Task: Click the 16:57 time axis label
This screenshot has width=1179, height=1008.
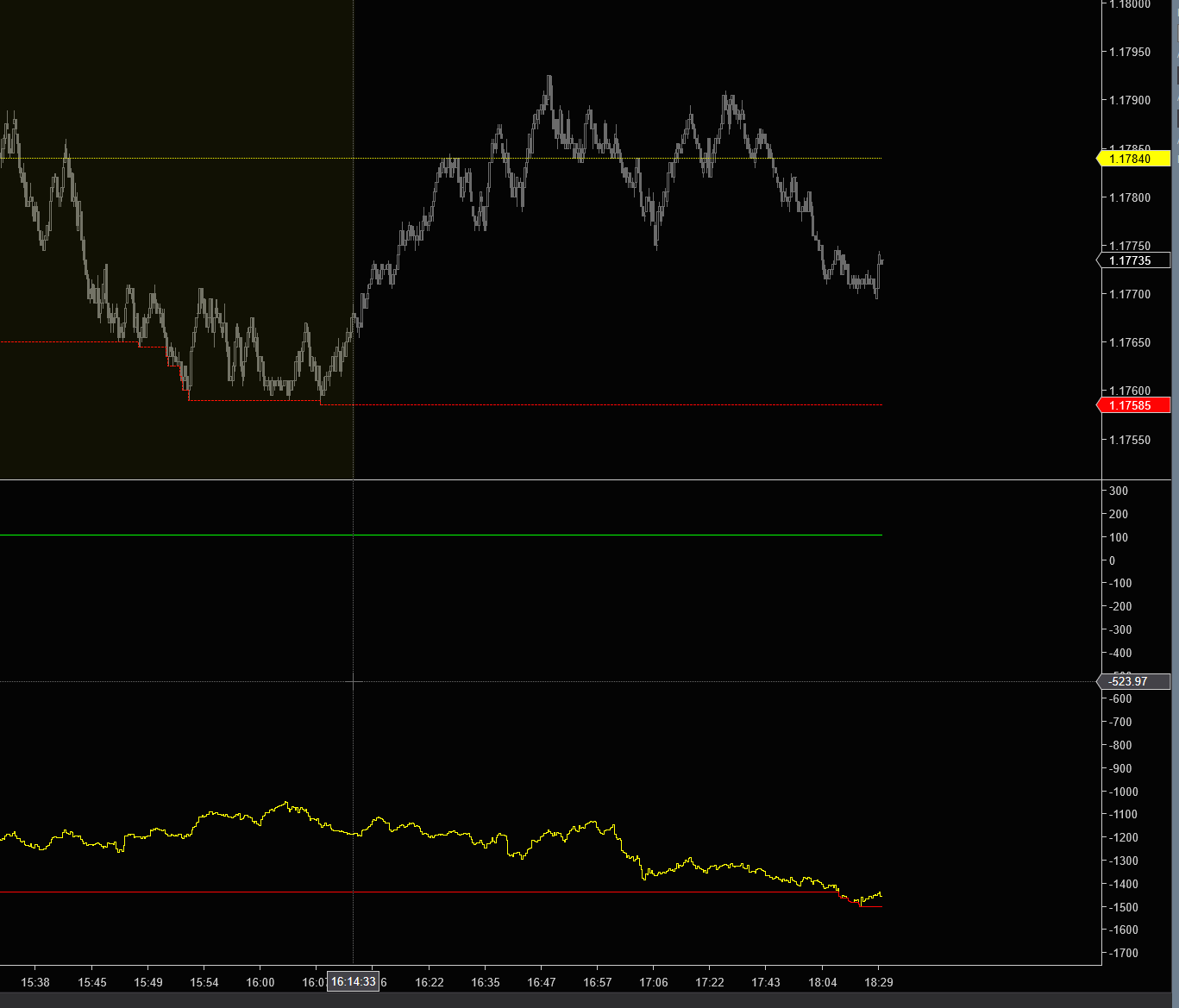Action: pos(598,982)
